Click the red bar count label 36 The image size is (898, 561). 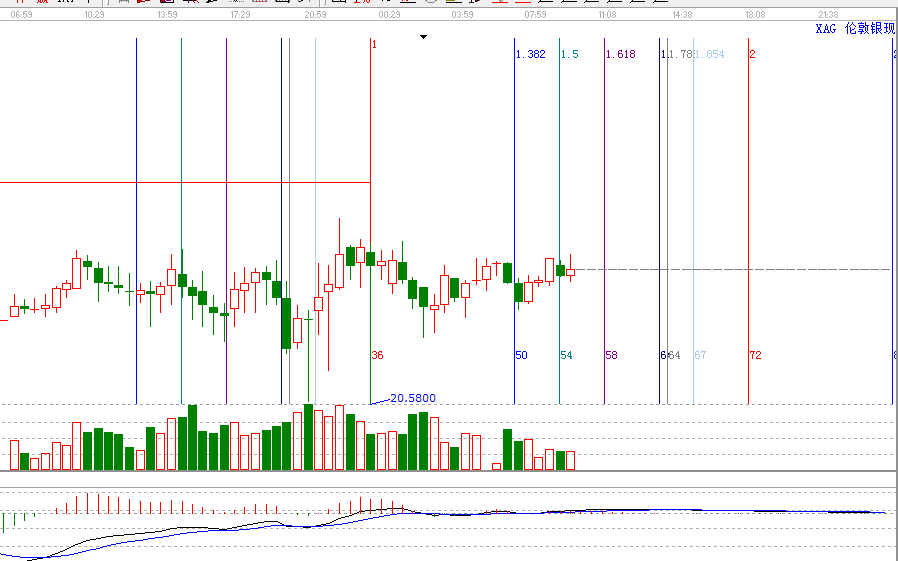click(x=377, y=355)
